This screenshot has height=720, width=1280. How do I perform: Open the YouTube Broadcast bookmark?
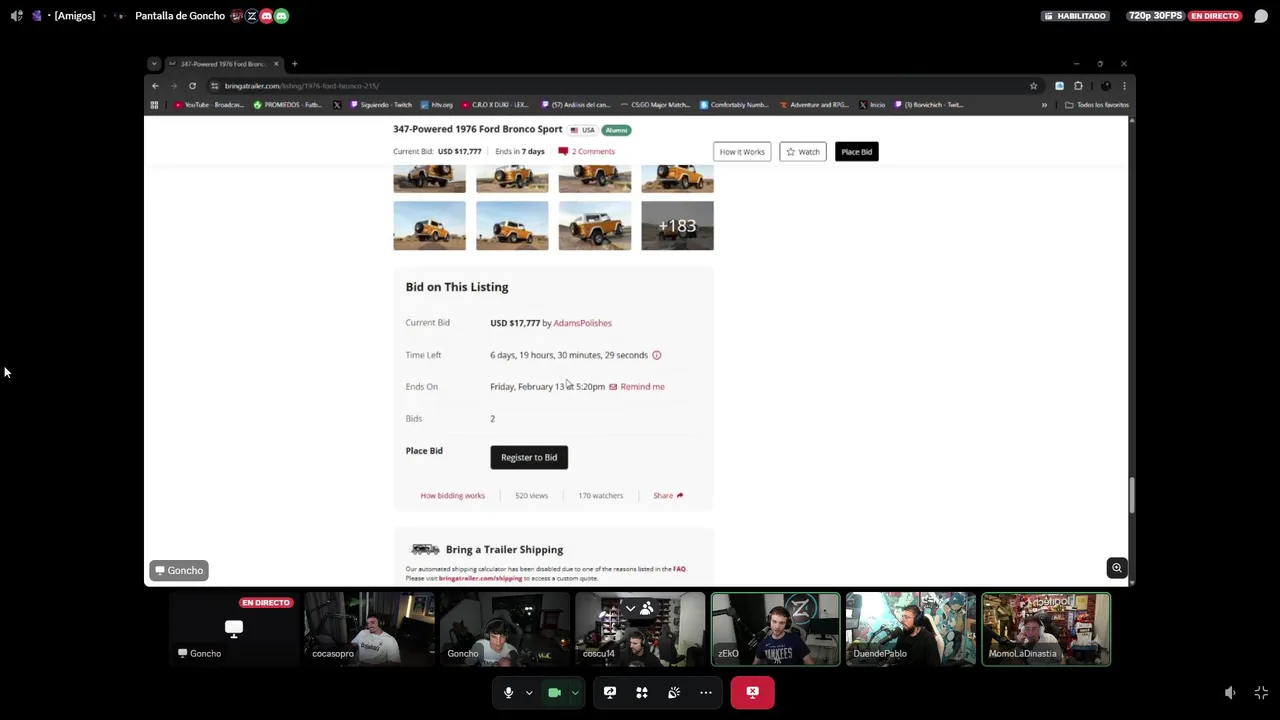pyautogui.click(x=208, y=105)
